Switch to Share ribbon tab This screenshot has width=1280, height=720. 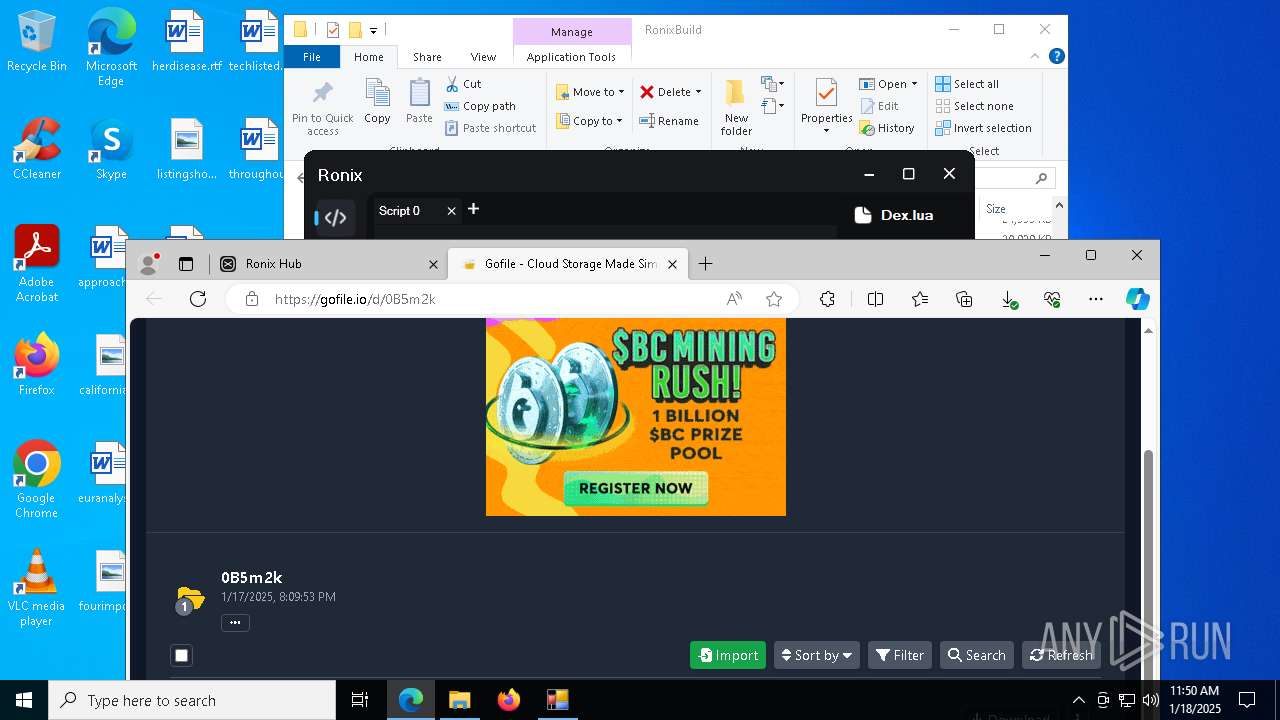[x=427, y=57]
